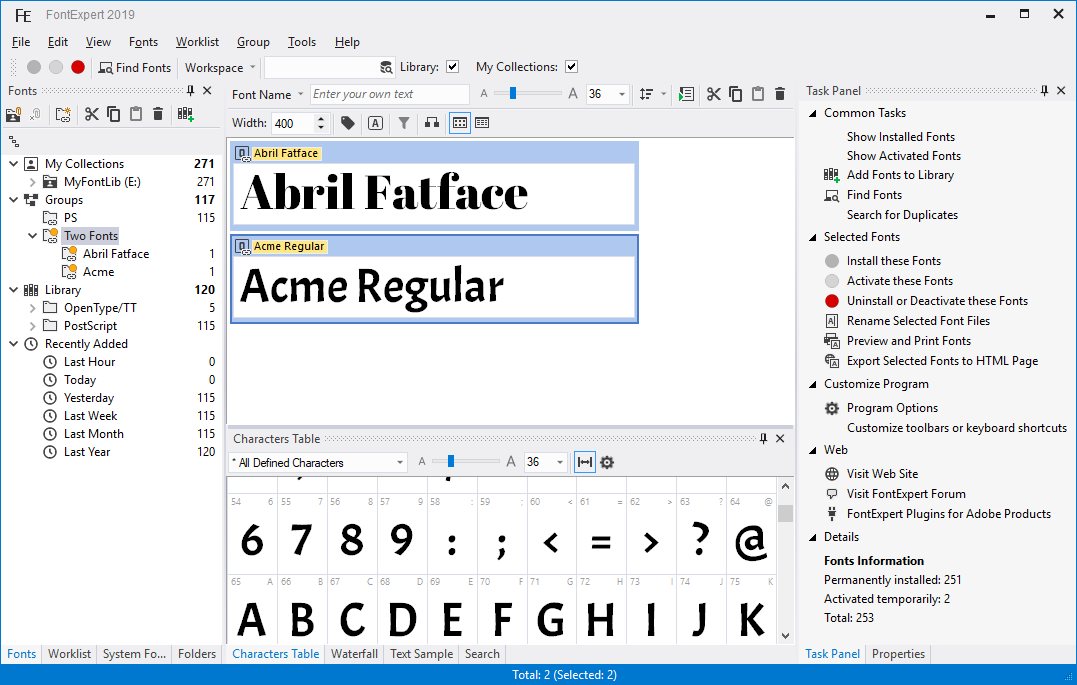Click the tree structure icon above My Collections
The width and height of the screenshot is (1077, 685).
click(14, 142)
